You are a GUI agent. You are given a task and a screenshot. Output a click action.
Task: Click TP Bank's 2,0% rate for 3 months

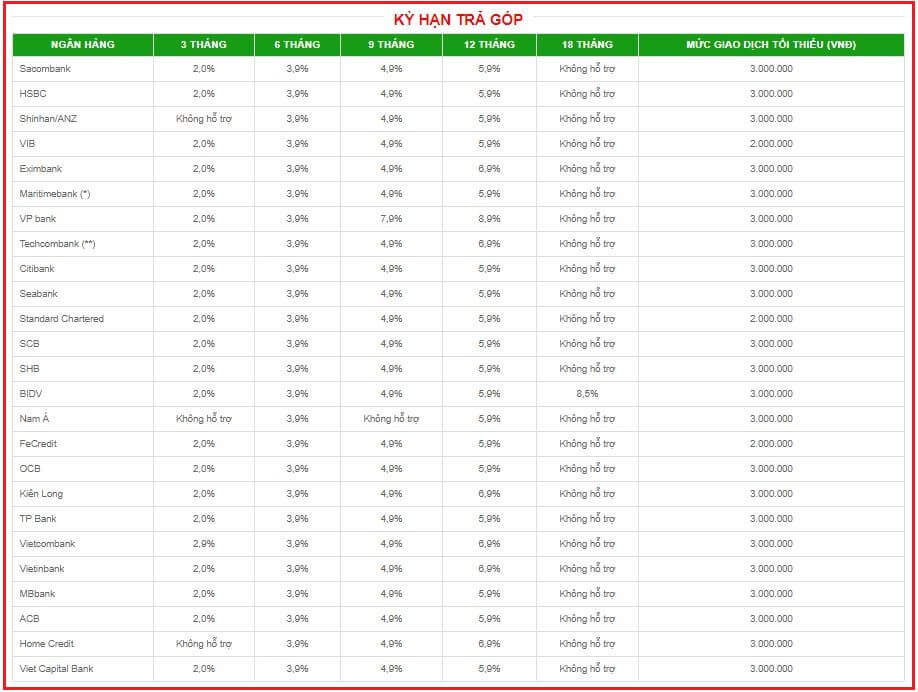pos(204,519)
